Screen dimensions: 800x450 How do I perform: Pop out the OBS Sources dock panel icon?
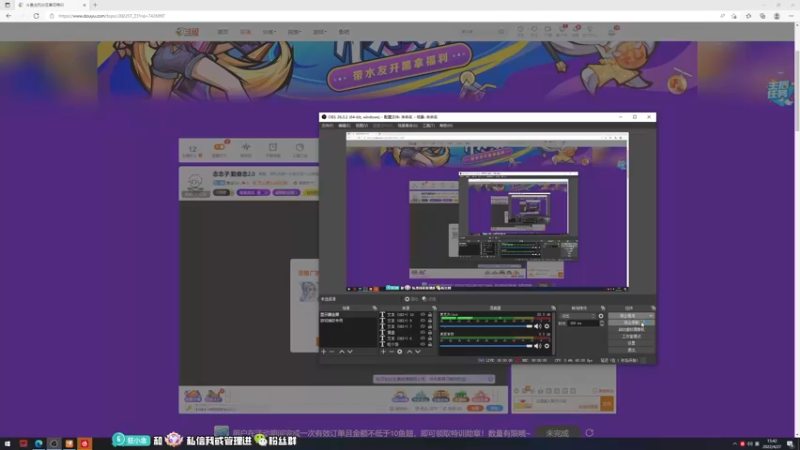point(434,308)
